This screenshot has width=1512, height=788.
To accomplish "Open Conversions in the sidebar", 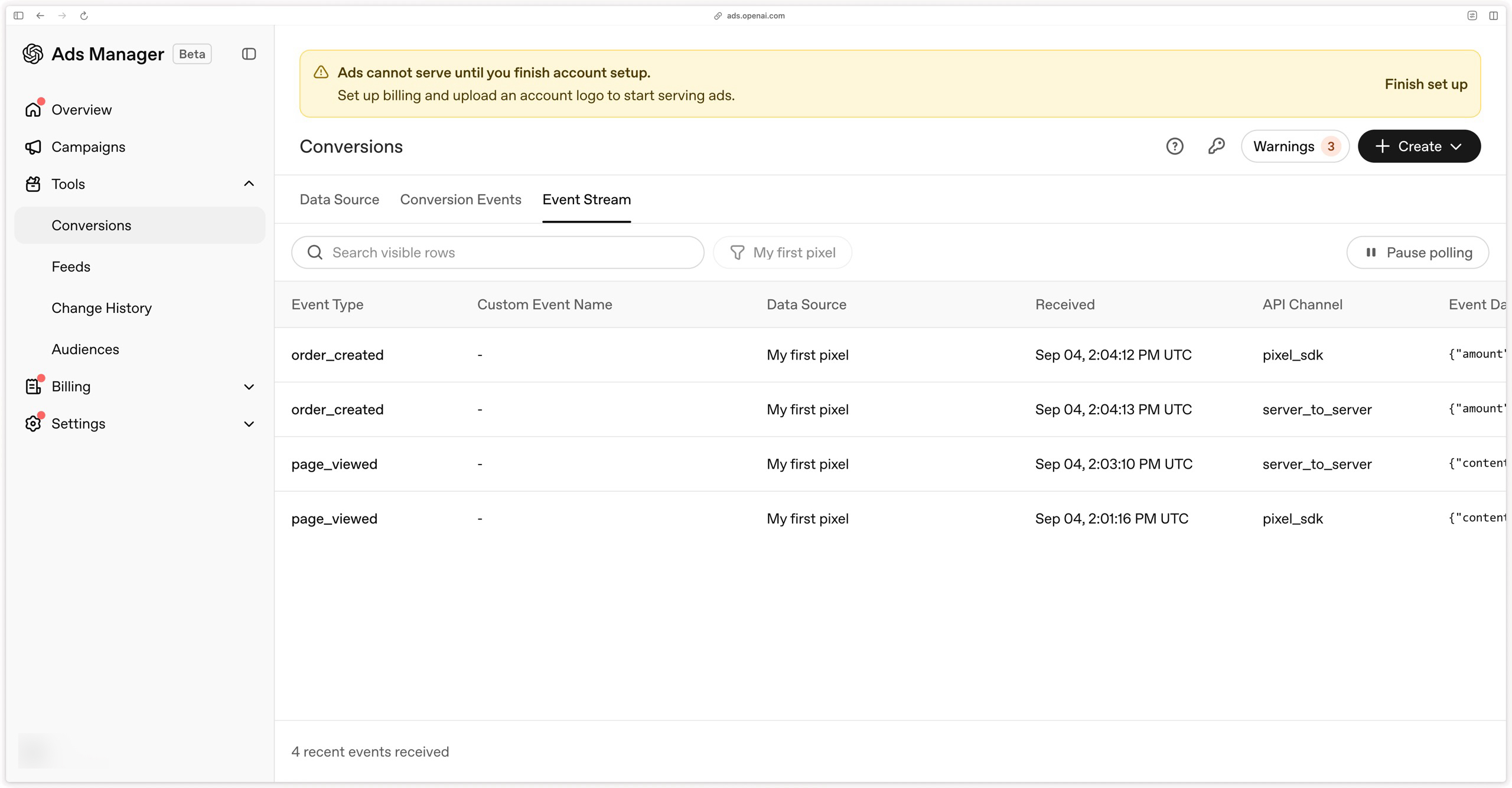I will click(140, 225).
